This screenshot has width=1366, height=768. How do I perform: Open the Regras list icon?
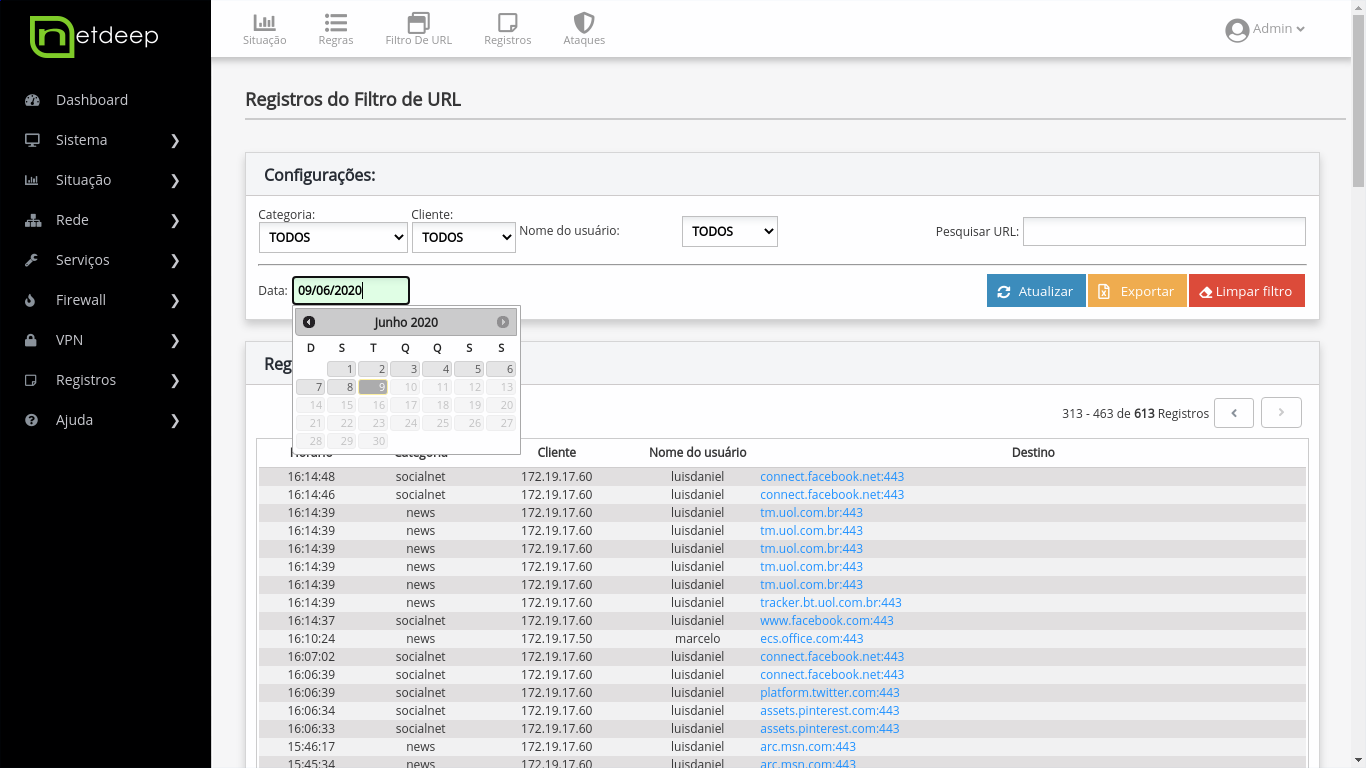coord(336,29)
